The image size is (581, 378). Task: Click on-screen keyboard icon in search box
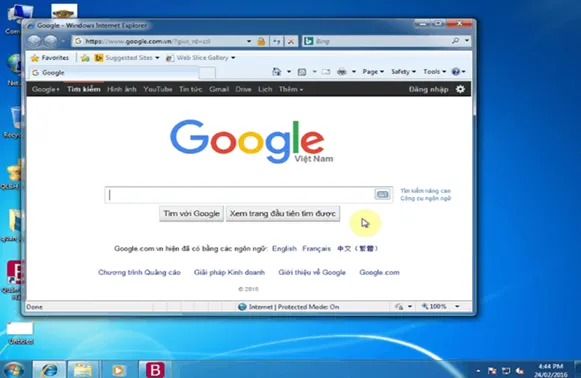[x=382, y=194]
